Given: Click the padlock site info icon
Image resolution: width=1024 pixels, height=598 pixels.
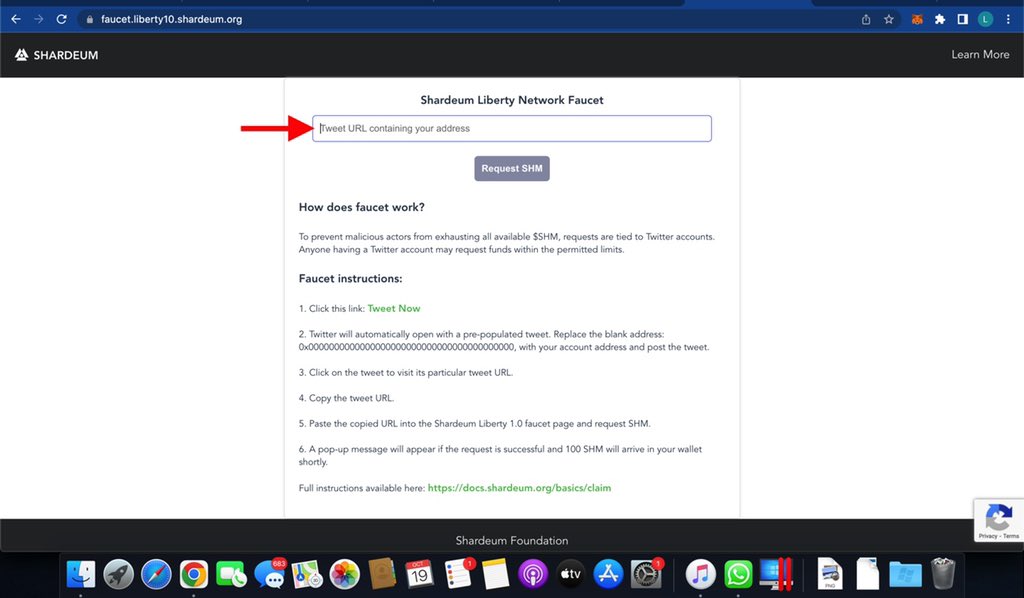Looking at the screenshot, I should [x=89, y=20].
